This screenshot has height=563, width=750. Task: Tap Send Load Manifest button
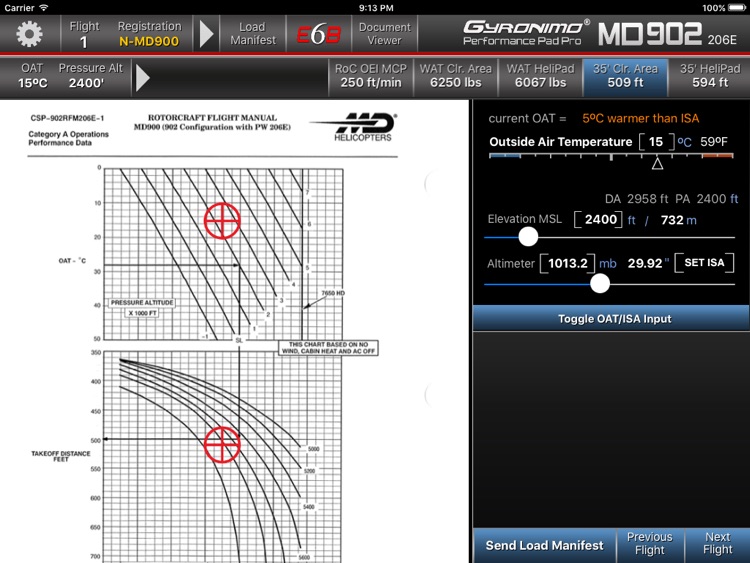[x=544, y=545]
